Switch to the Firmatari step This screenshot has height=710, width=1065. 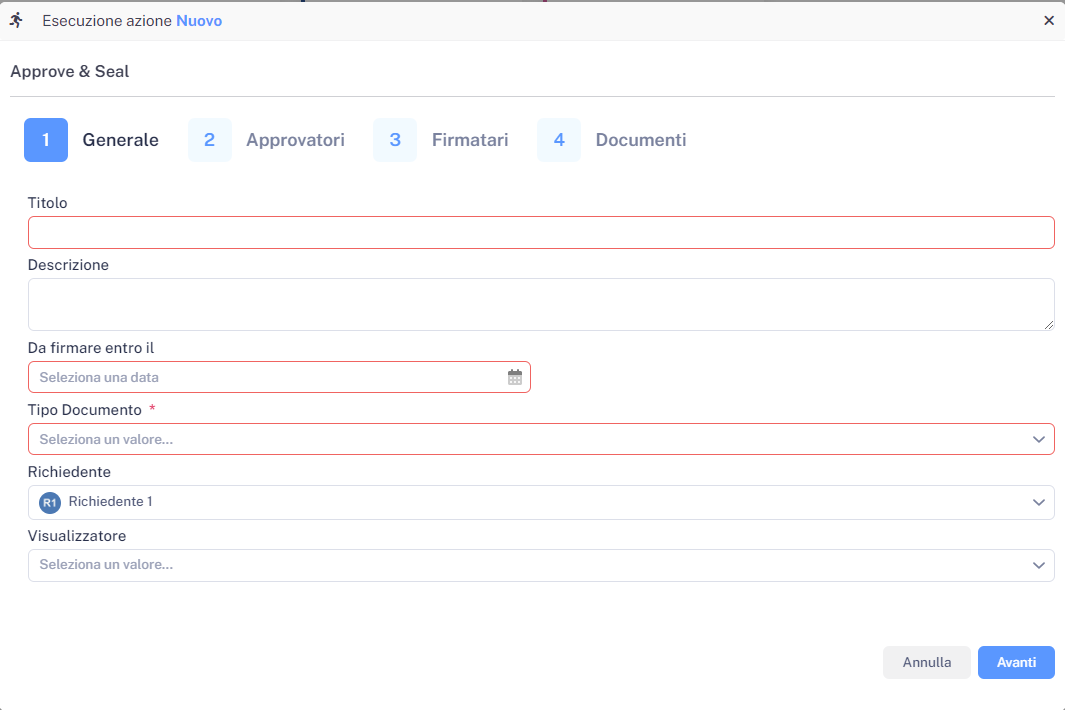click(470, 140)
